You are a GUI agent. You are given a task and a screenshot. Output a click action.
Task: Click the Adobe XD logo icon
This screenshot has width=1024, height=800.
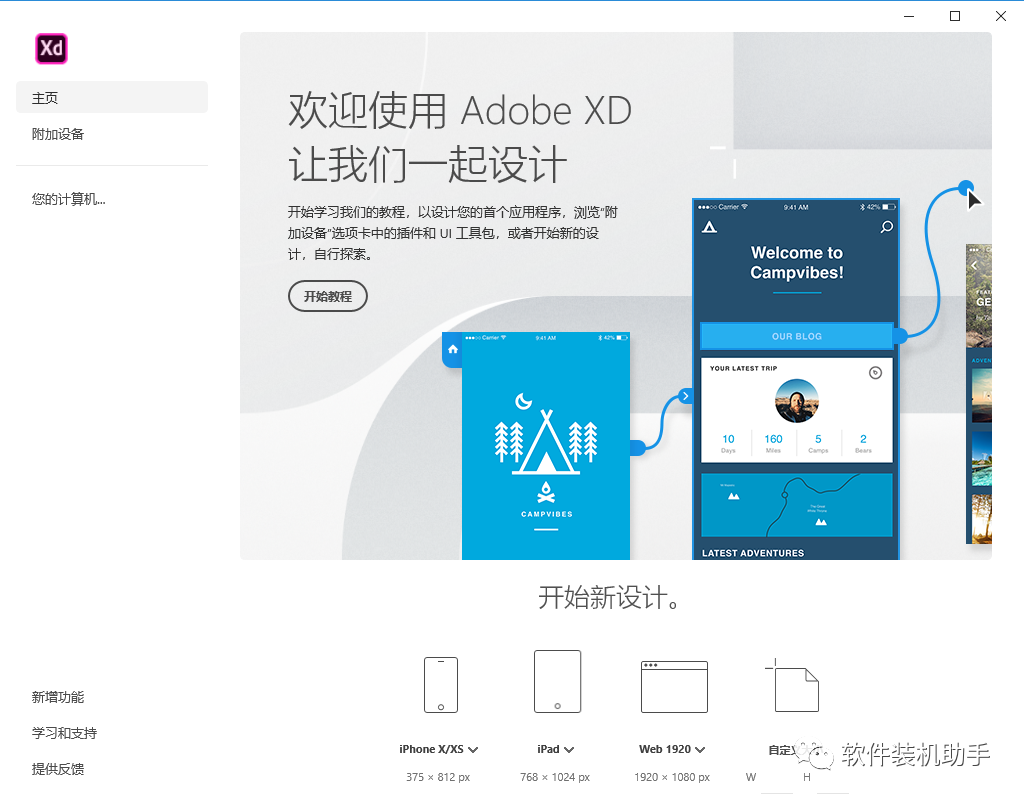click(x=51, y=48)
